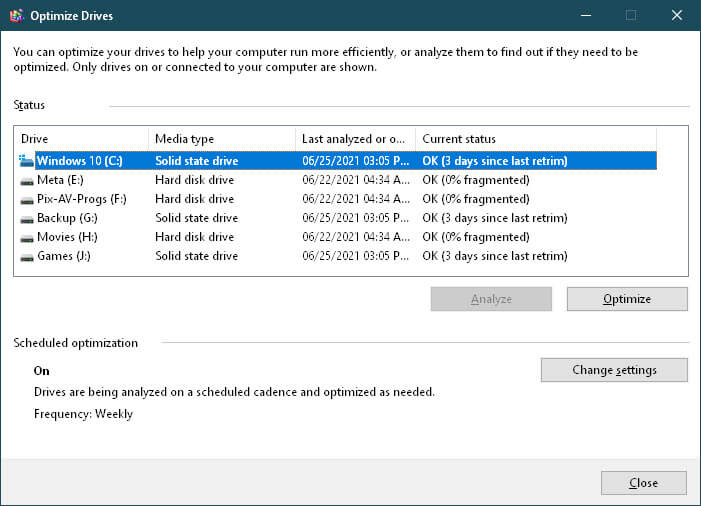701x506 pixels.
Task: Click current status of Windows 10 (C:) row
Action: click(x=495, y=161)
